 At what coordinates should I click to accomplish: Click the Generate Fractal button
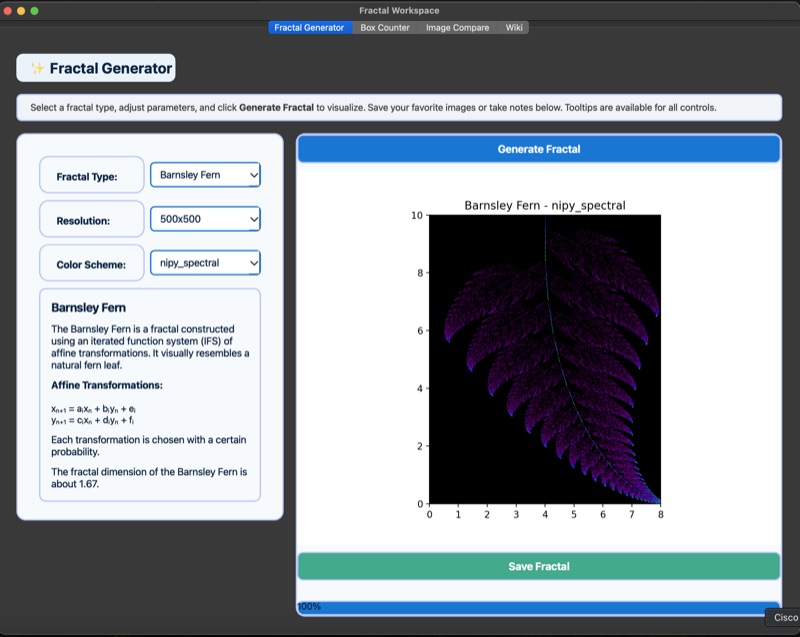tap(539, 149)
